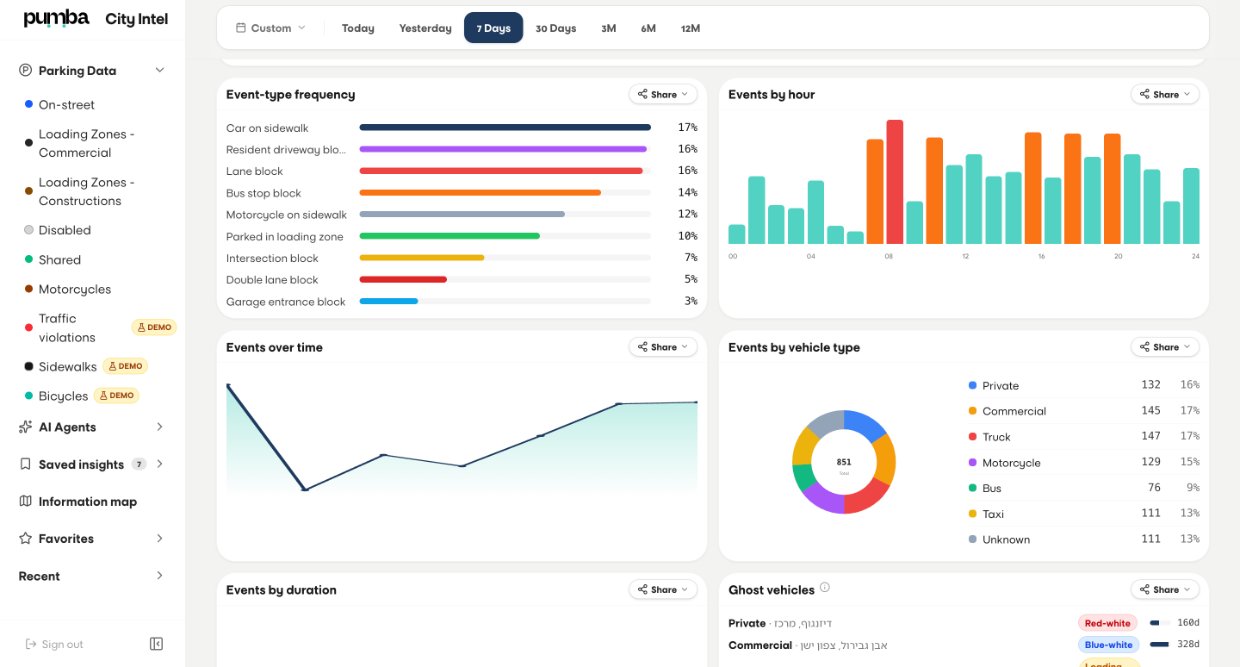Click the Saved insights bookmark icon

[26, 464]
